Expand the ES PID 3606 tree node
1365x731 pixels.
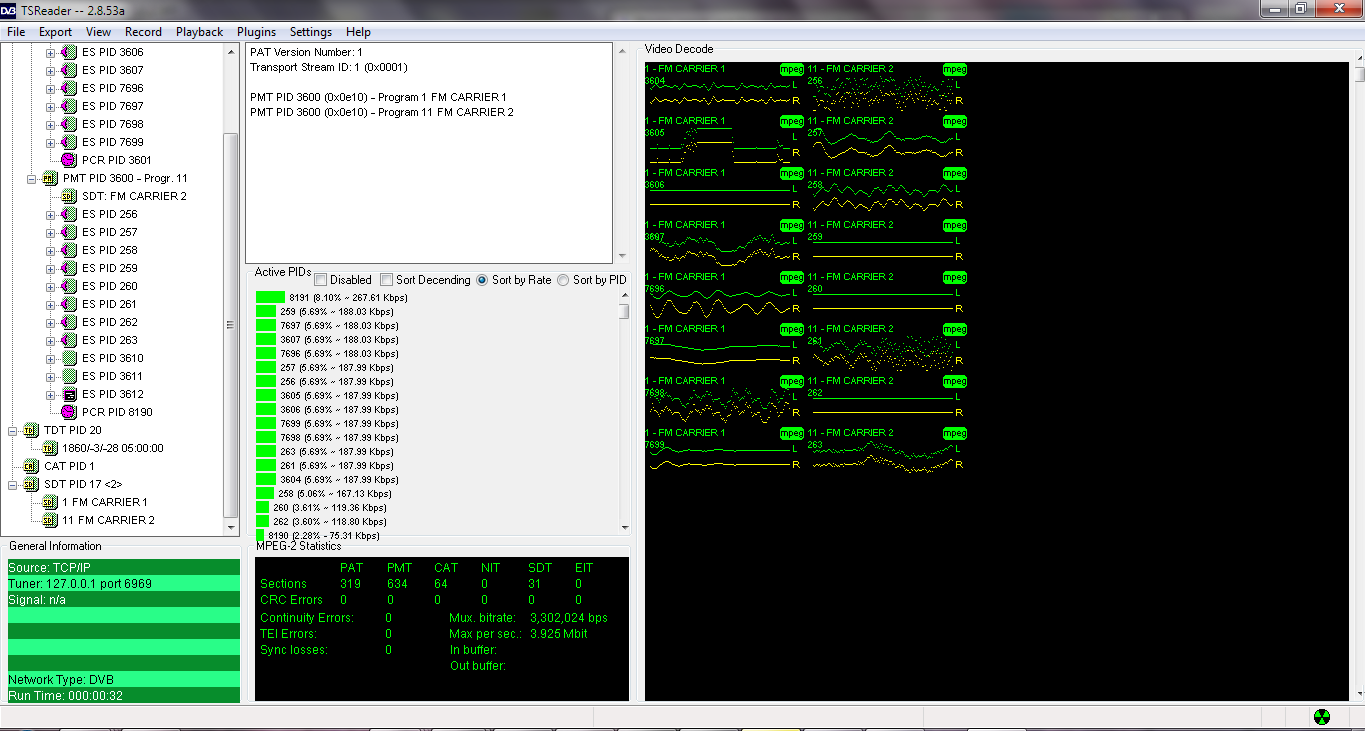click(51, 52)
